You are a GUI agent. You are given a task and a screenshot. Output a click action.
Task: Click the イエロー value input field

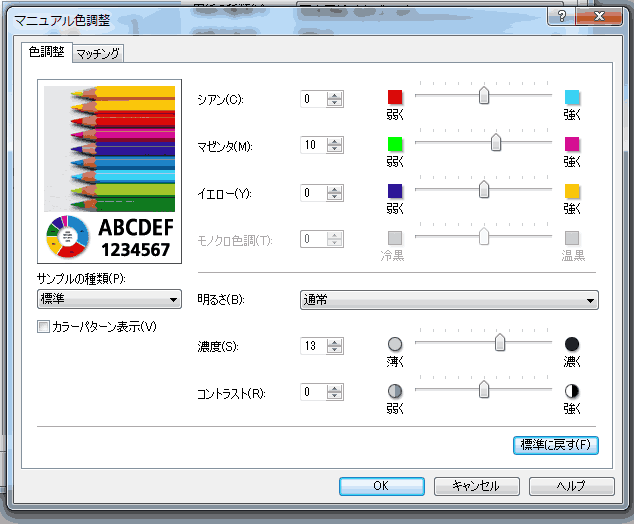tap(314, 193)
